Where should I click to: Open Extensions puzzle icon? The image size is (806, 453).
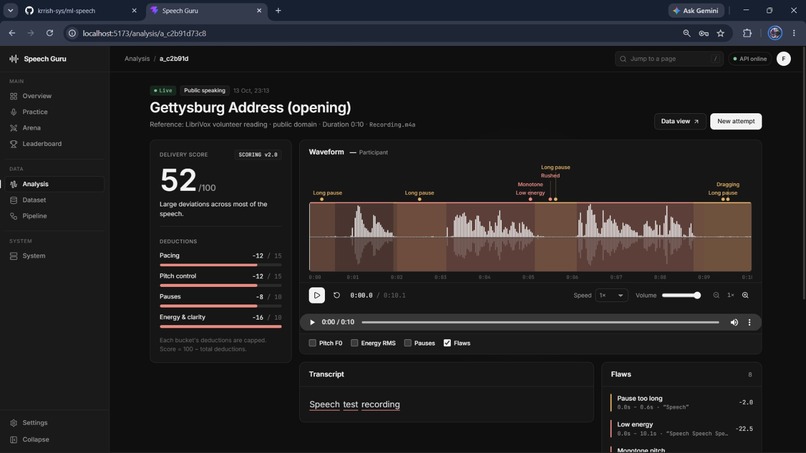[747, 33]
